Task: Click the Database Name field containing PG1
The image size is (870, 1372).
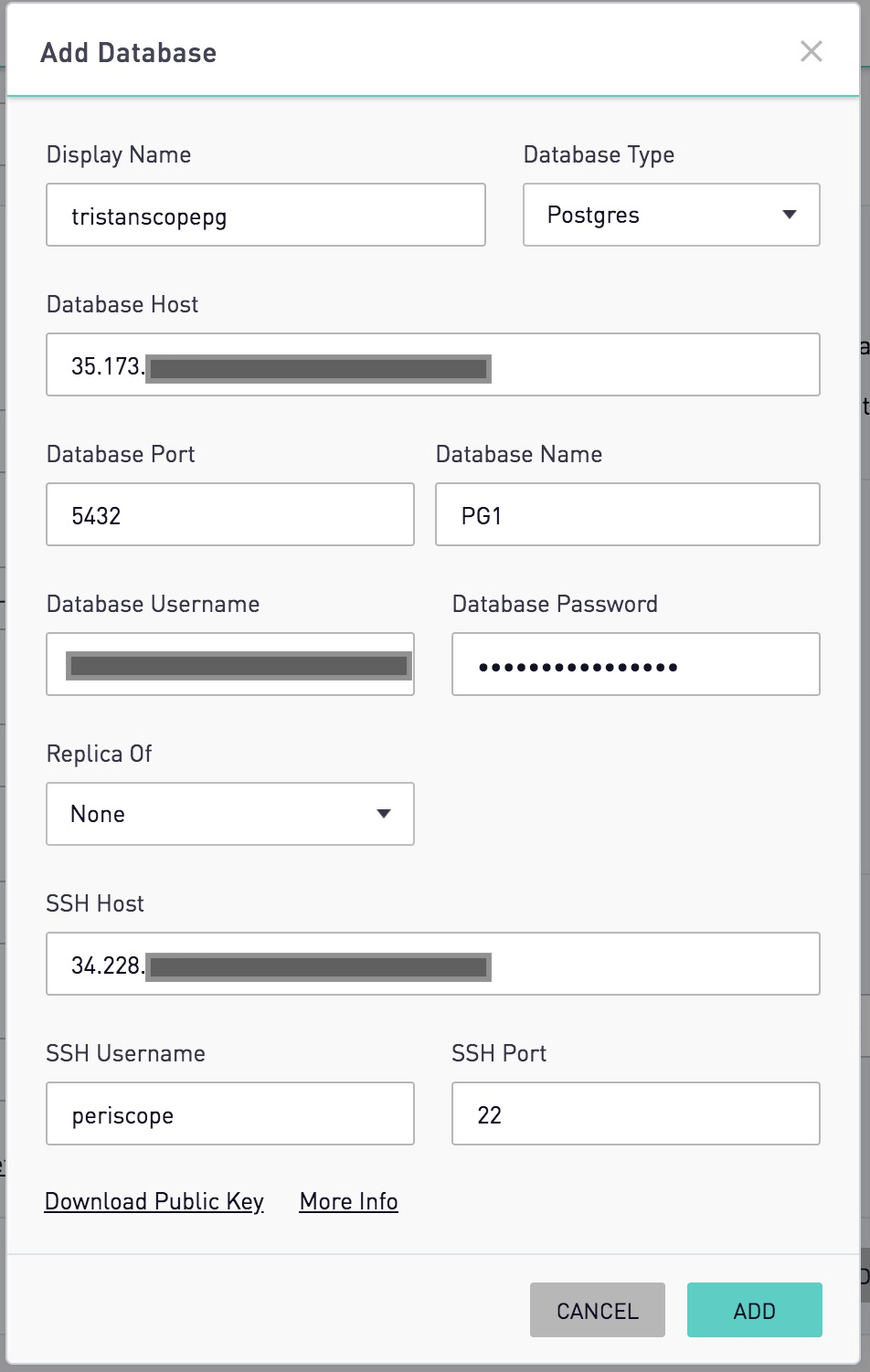Action: click(627, 515)
